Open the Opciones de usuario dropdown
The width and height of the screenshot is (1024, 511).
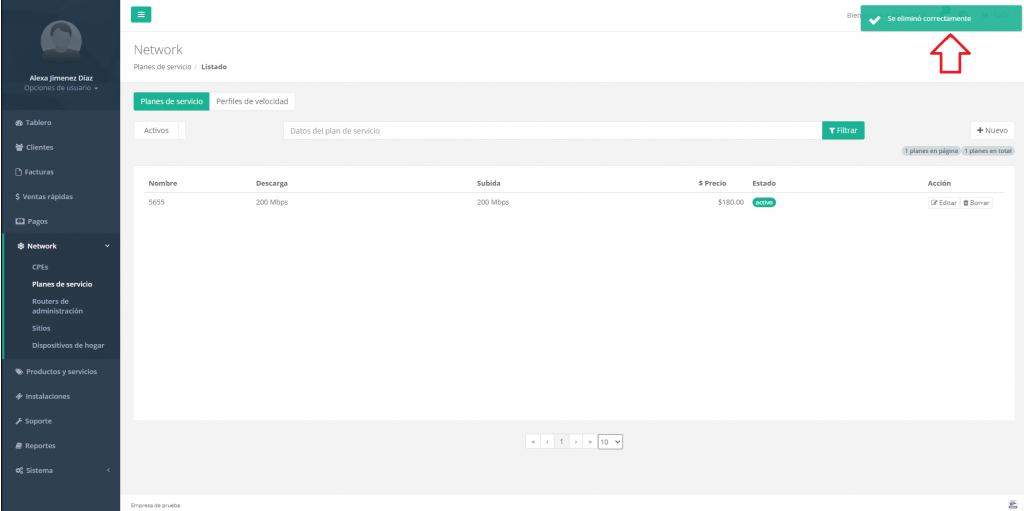(x=60, y=88)
